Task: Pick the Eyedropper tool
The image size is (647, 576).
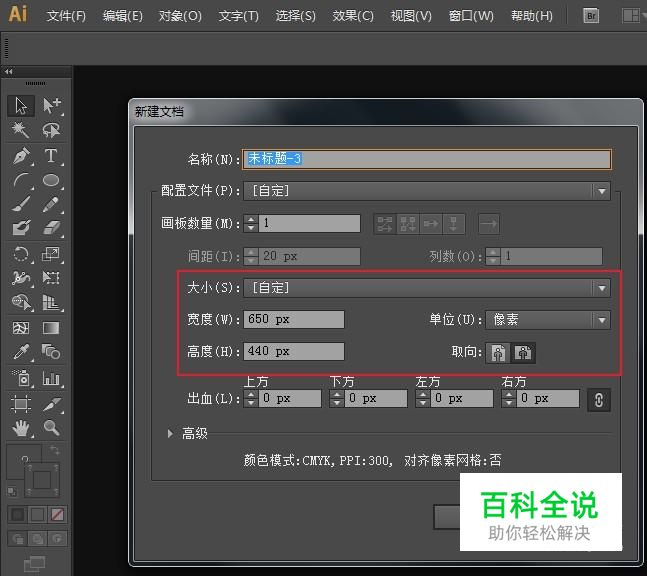Action: pos(21,352)
